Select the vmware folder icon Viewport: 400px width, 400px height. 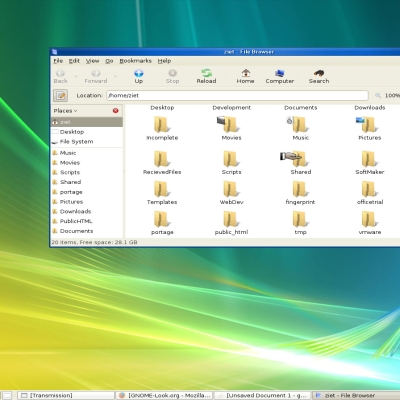tap(370, 219)
